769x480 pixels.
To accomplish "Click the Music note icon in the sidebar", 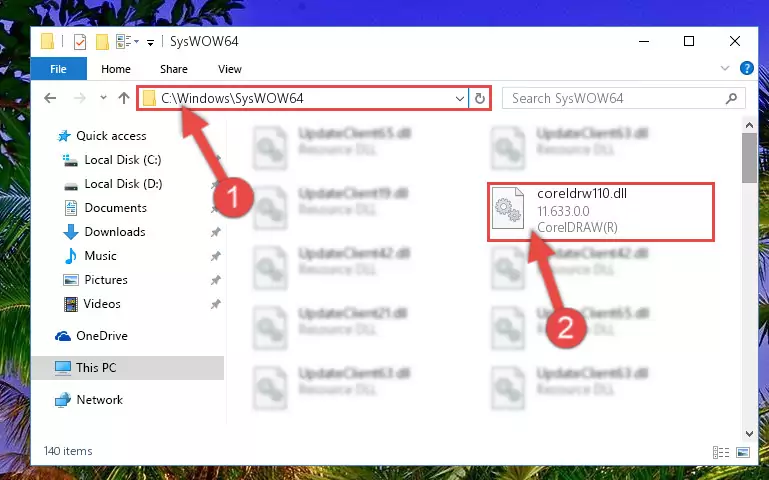I will point(71,256).
